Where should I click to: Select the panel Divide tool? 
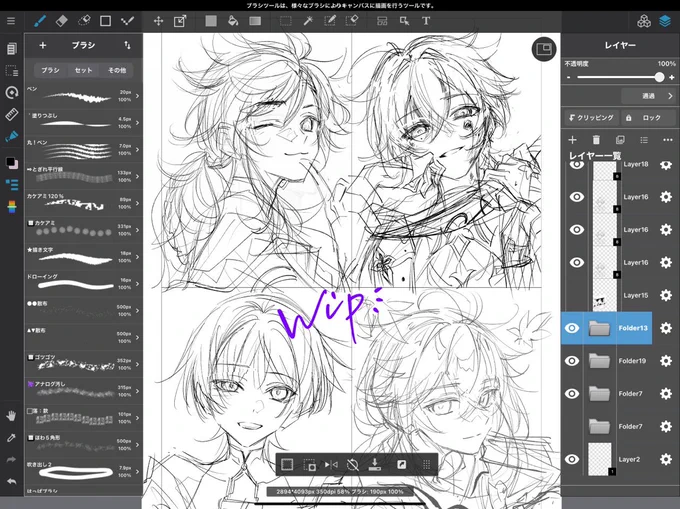382,21
